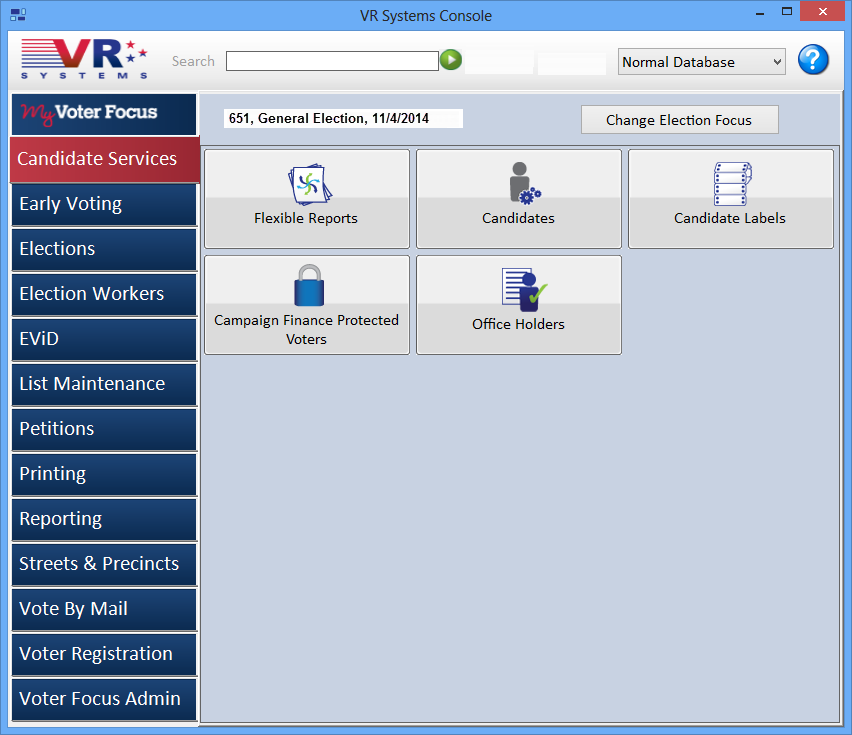Select the My Voter Focus sidebar item
The width and height of the screenshot is (852, 735).
coord(104,114)
